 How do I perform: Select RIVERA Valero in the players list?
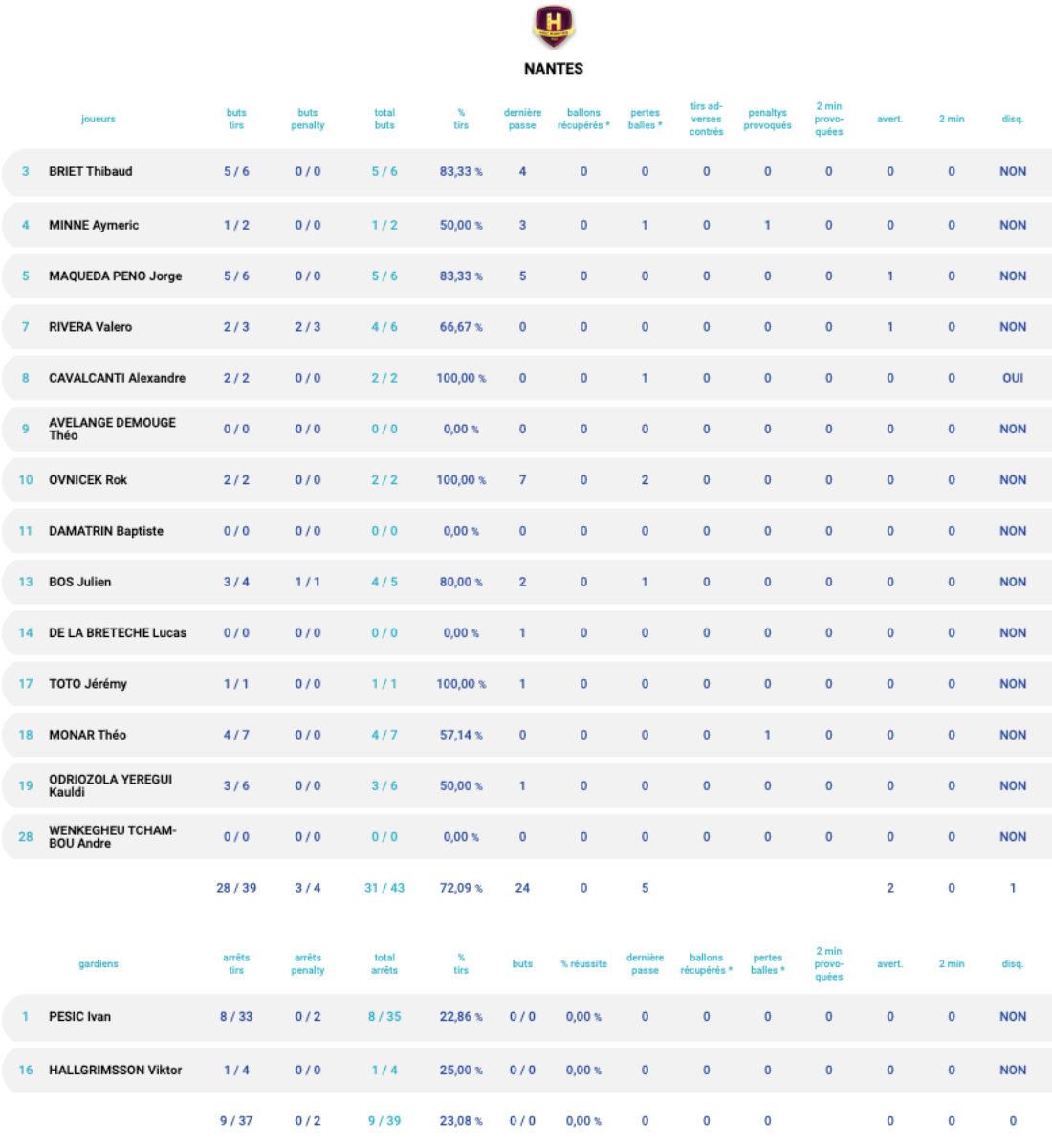tap(91, 327)
